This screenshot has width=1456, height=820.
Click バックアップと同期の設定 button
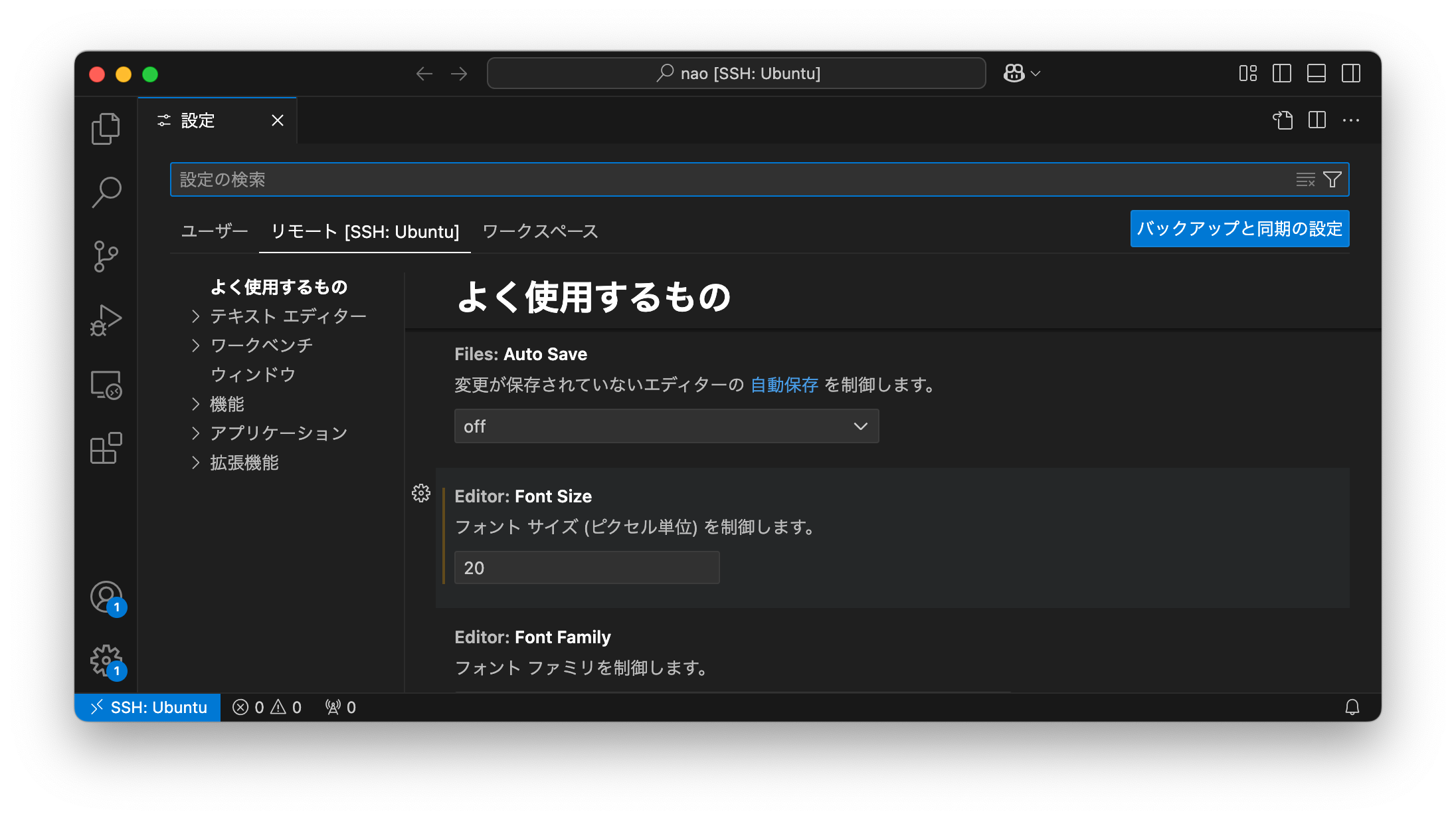click(1239, 229)
